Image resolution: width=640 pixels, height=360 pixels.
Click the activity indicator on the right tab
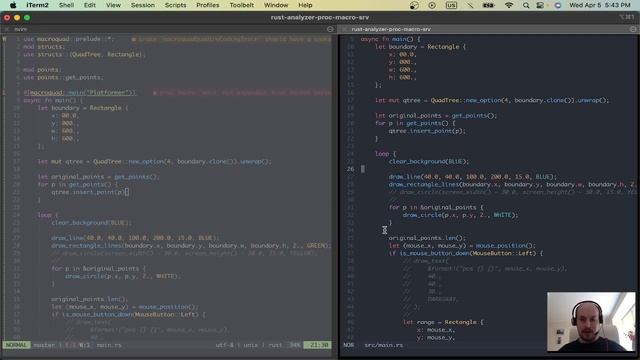633,29
